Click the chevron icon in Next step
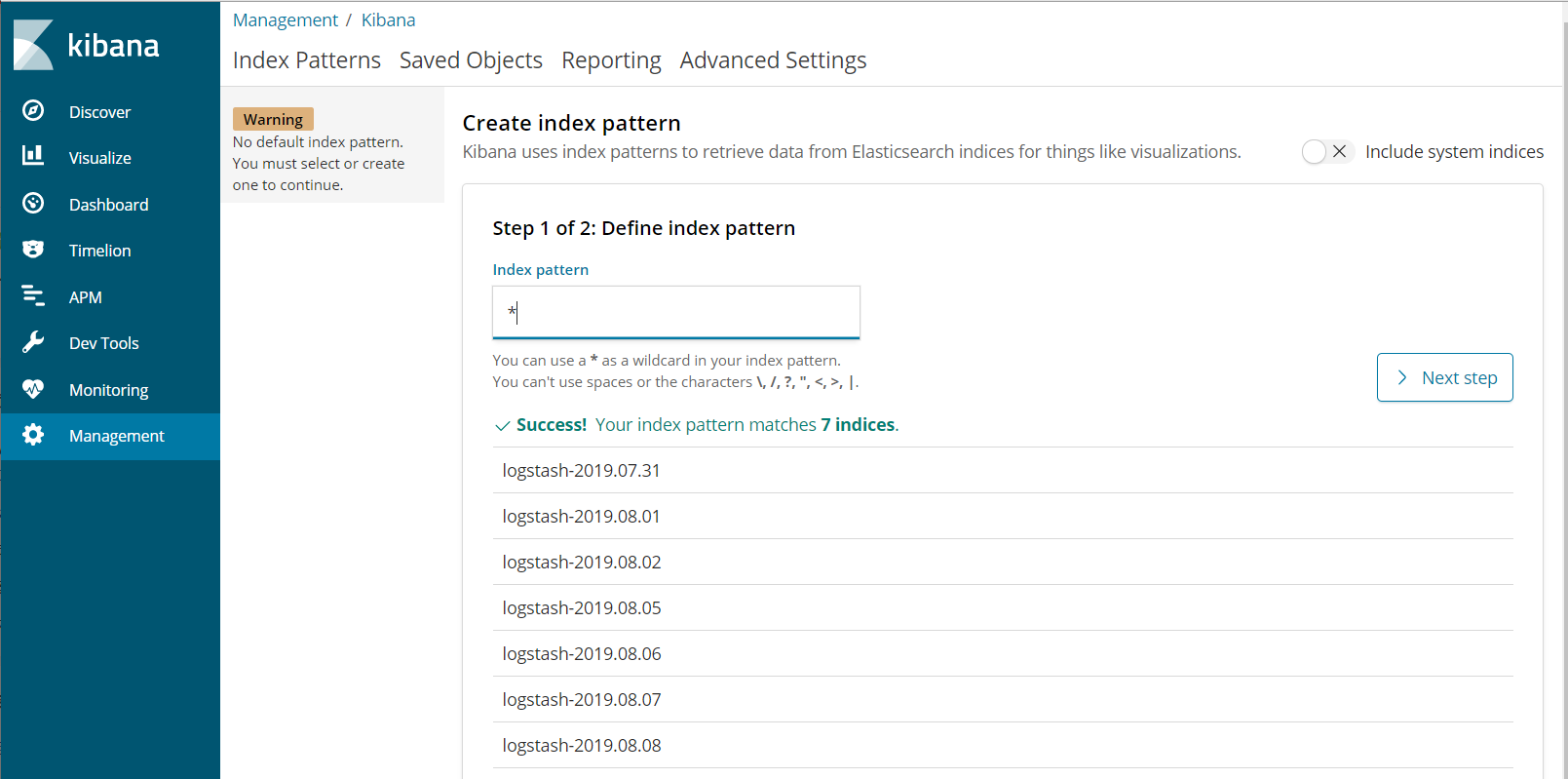The image size is (1568, 779). 1401,377
